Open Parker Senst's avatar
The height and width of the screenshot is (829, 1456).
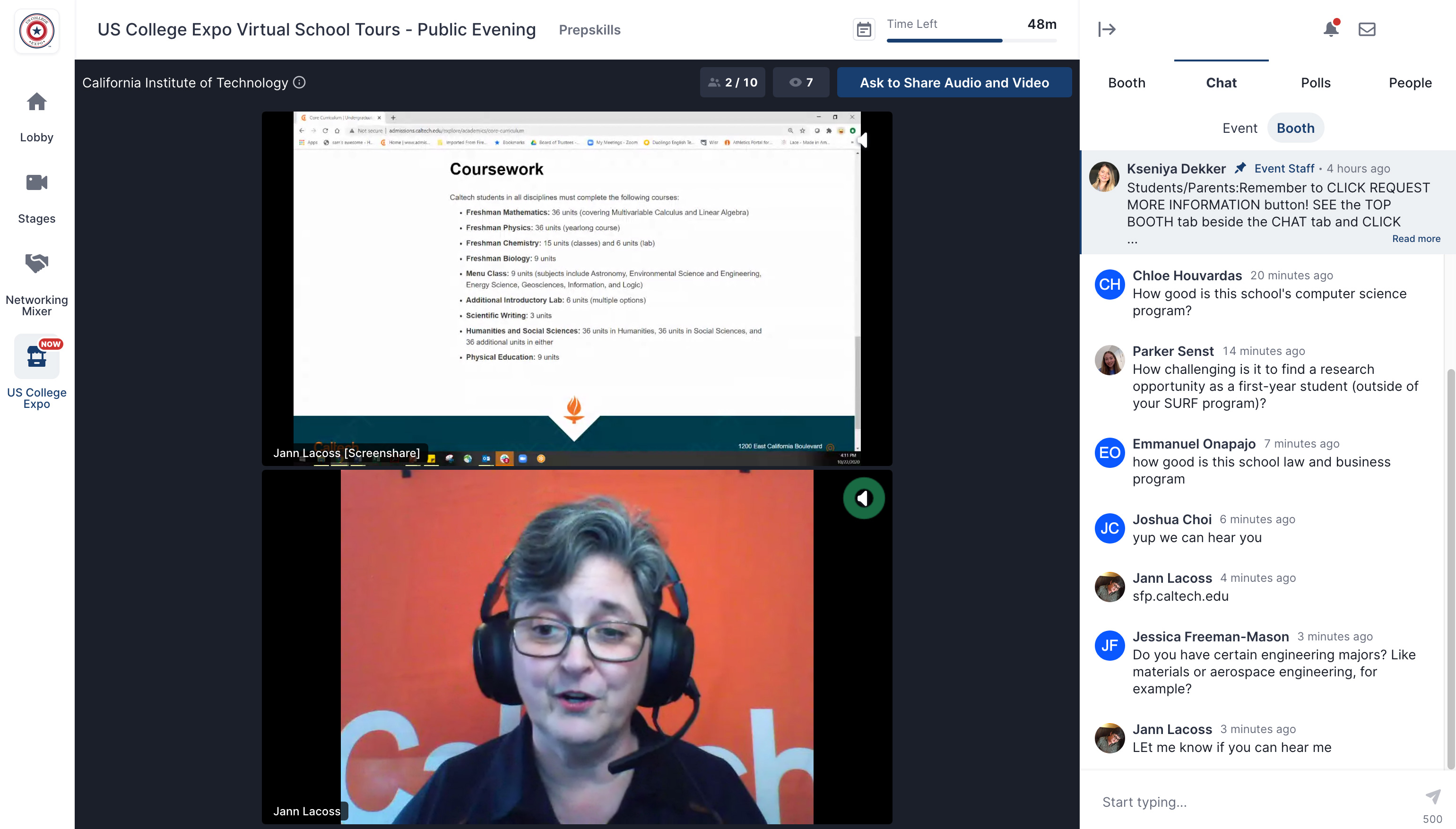[x=1110, y=361]
